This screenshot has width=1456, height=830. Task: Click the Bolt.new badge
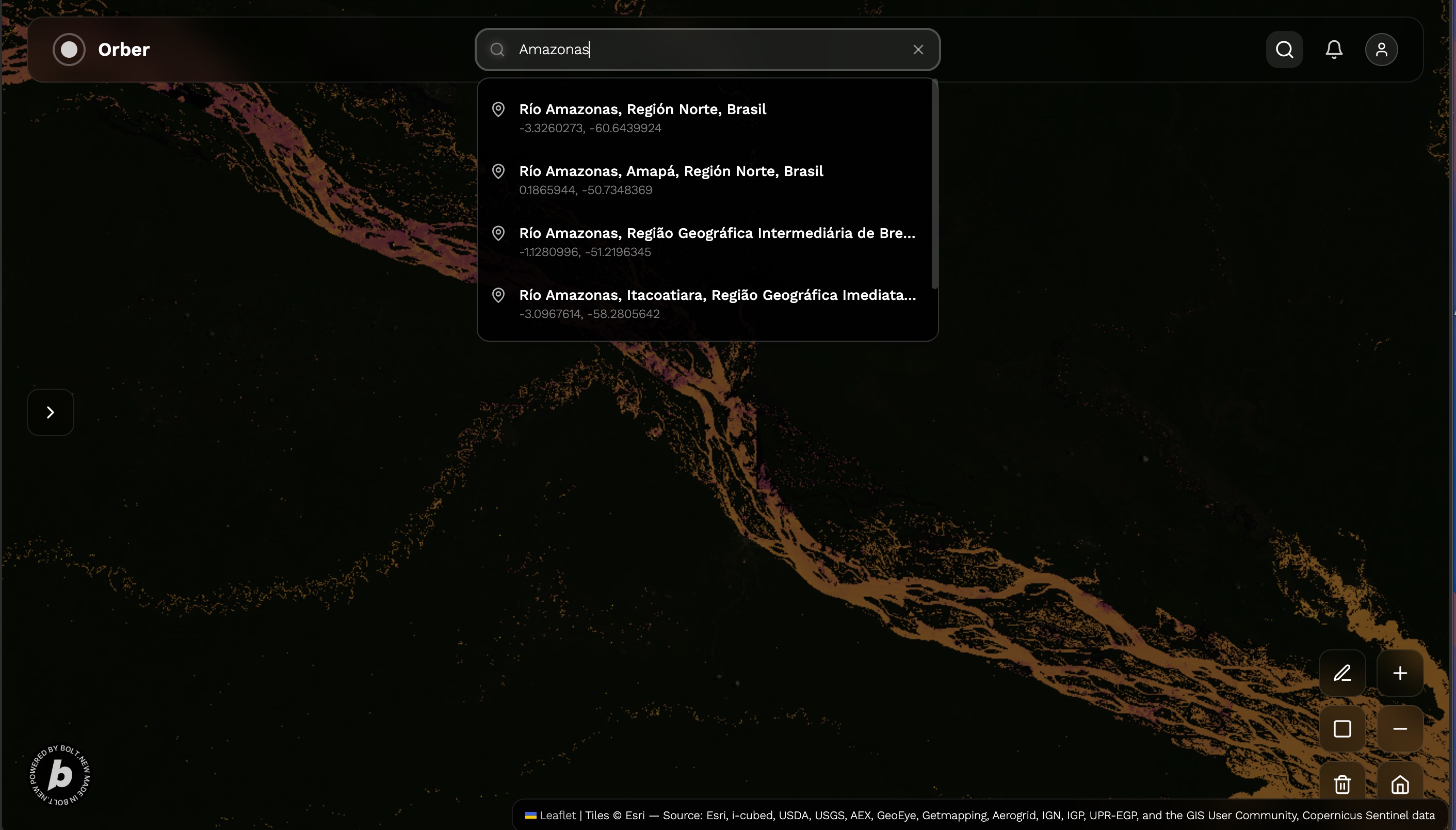pos(60,775)
